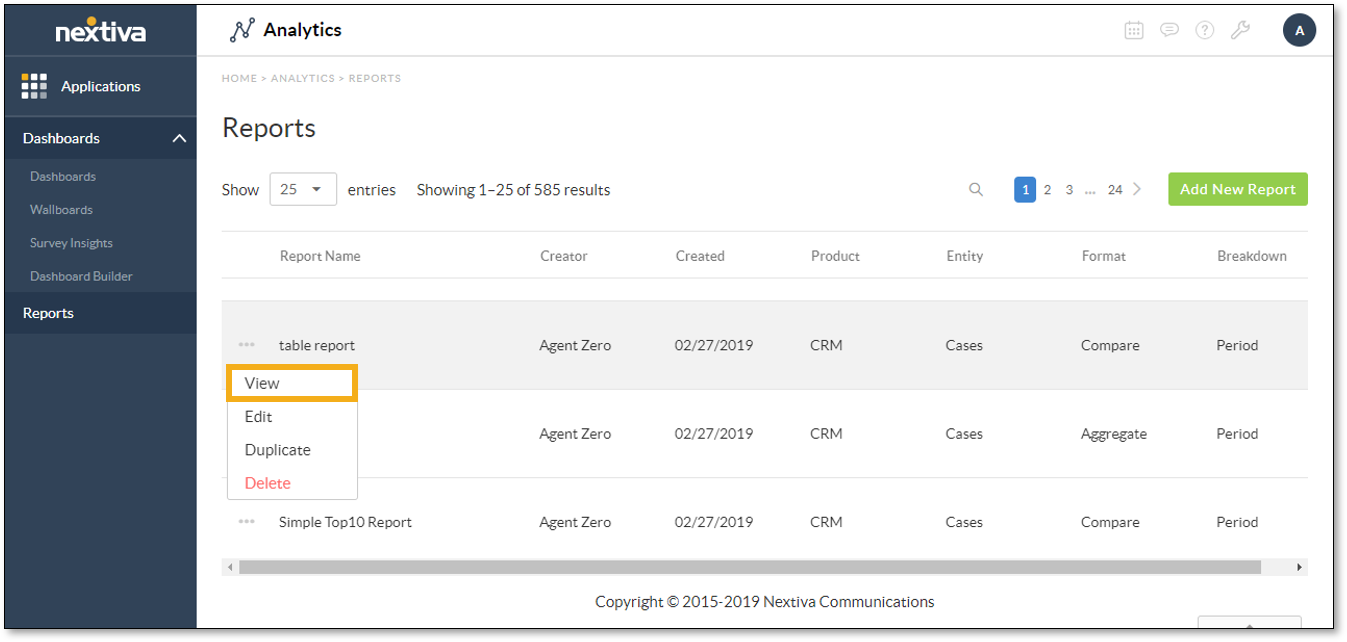The image size is (1347, 642).
Task: Open the Show entries dropdown
Action: pyautogui.click(x=303, y=189)
